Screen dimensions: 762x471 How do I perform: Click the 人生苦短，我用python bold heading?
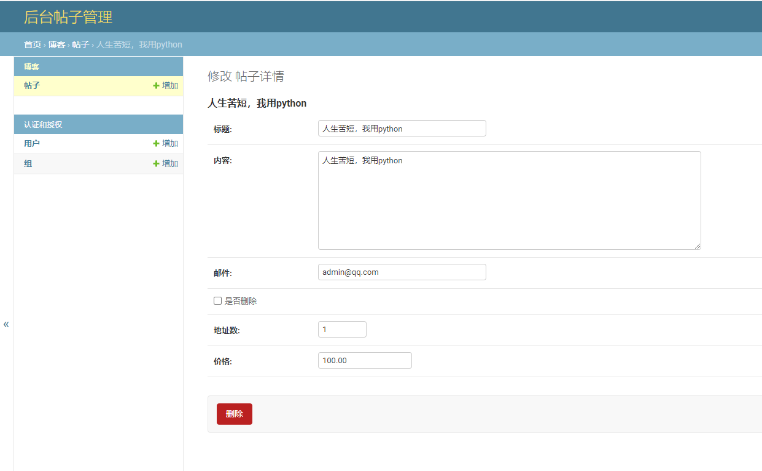[x=257, y=103]
